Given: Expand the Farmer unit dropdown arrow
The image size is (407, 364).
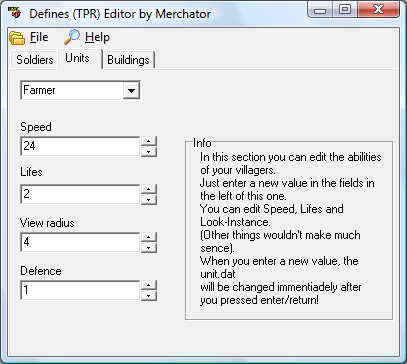Looking at the screenshot, I should [x=131, y=90].
